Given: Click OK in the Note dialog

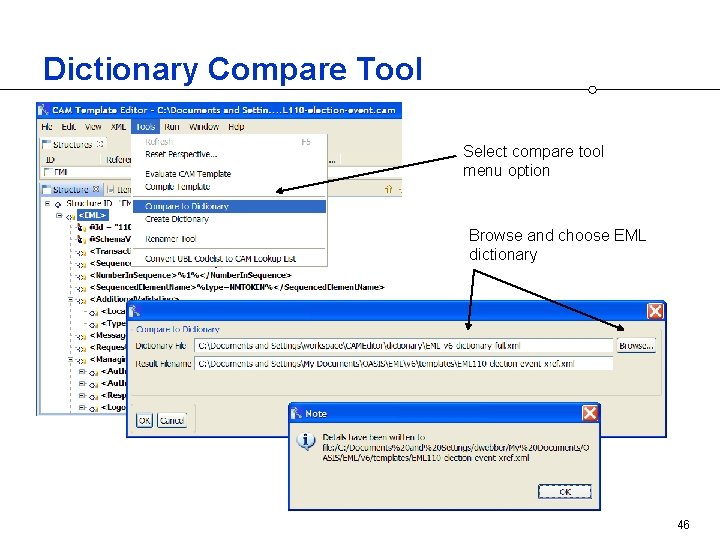Looking at the screenshot, I should pyautogui.click(x=565, y=492).
